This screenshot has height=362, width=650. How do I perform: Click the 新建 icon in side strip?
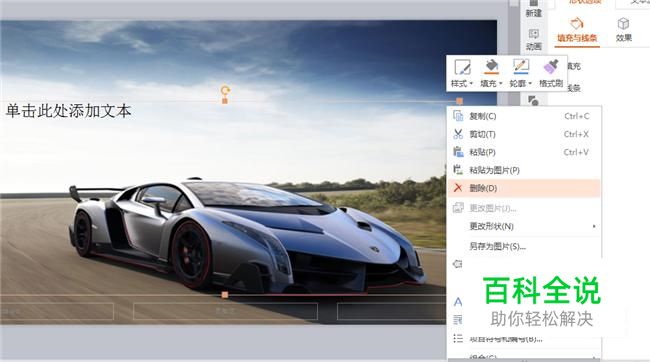(x=534, y=8)
